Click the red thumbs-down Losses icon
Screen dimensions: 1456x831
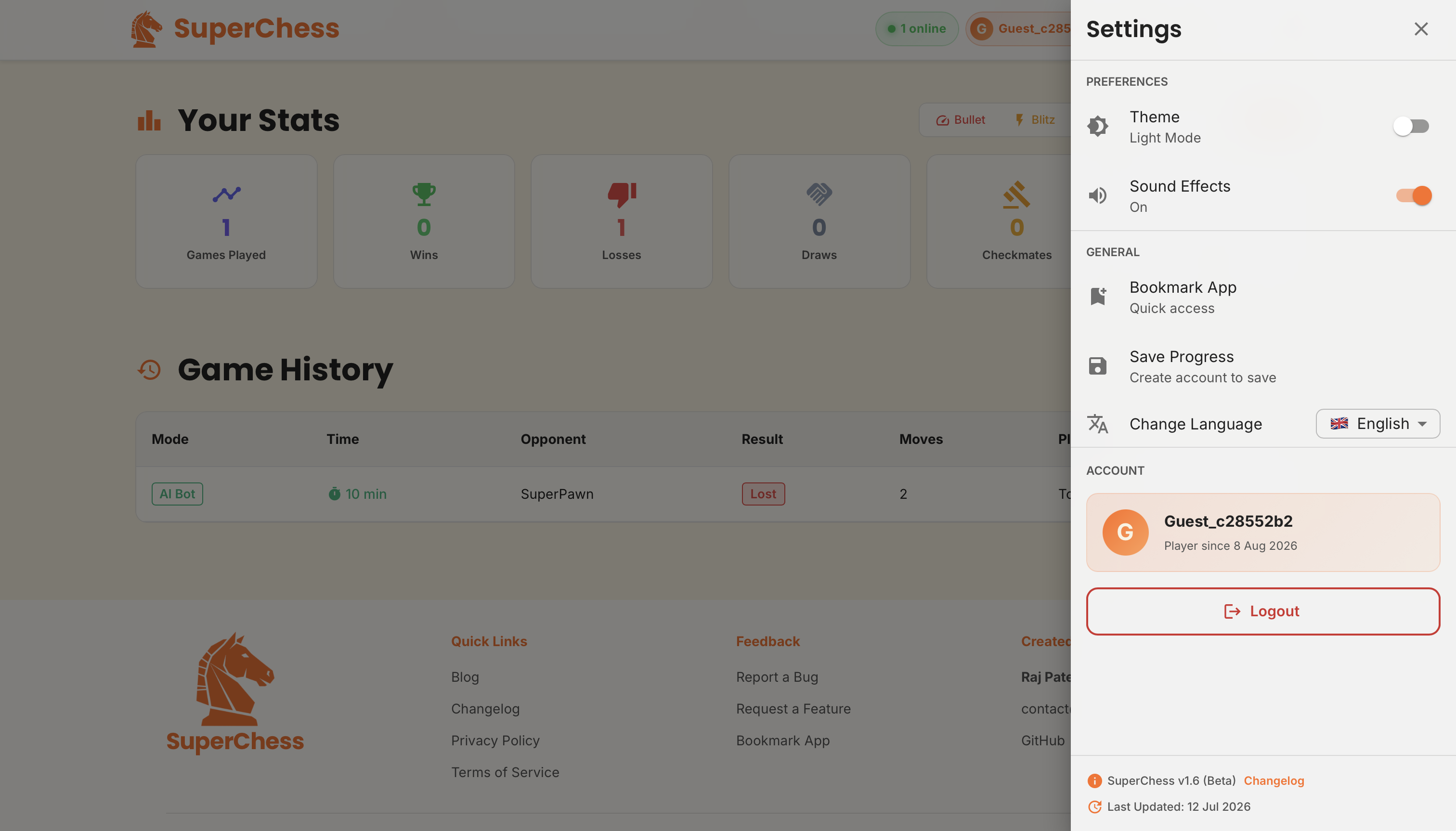(x=622, y=195)
